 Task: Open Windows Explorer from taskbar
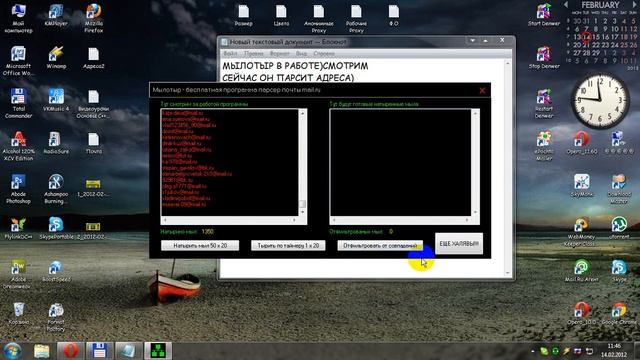click(41, 351)
